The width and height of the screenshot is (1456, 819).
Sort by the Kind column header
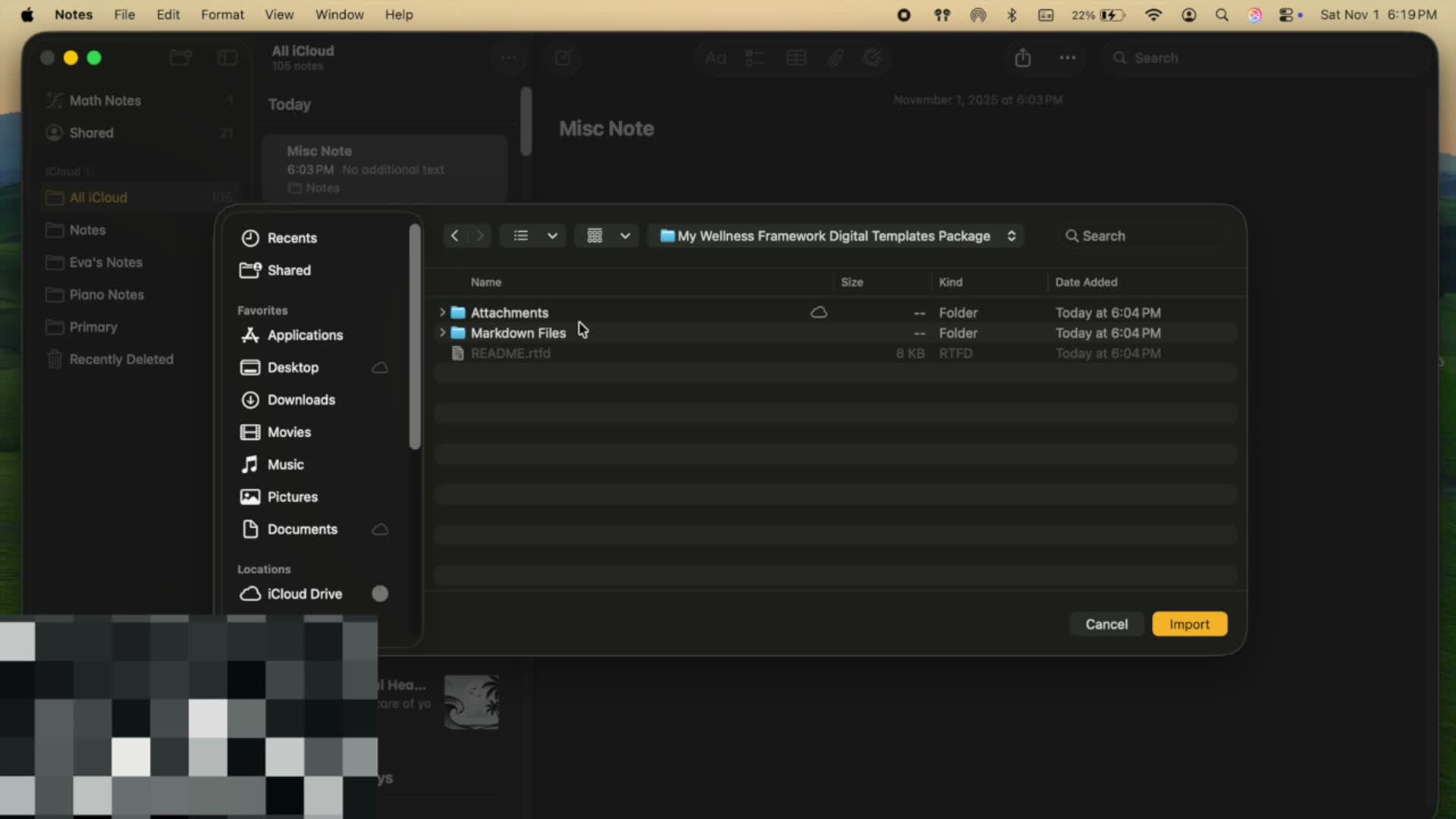(950, 282)
